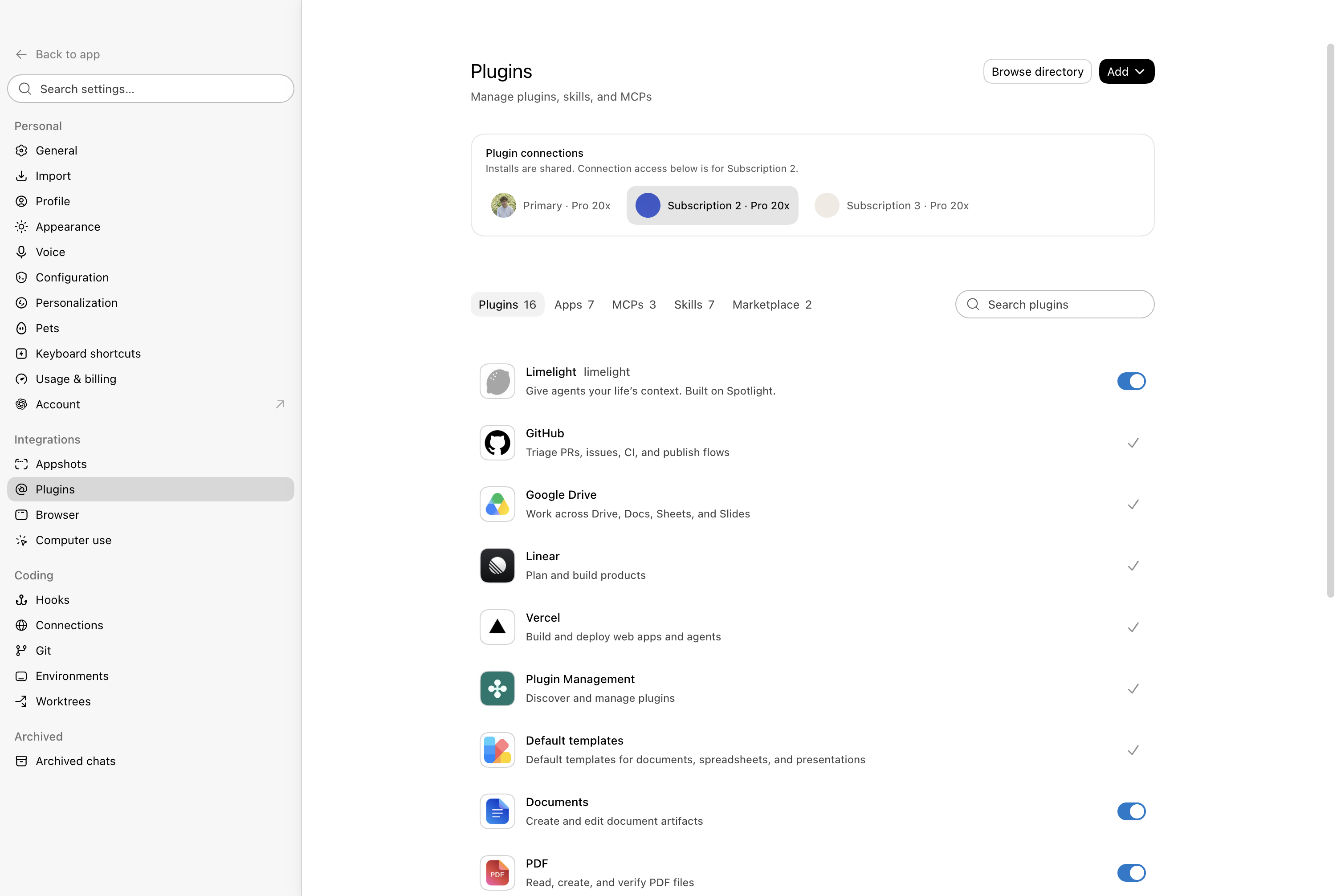Viewport: 1337px width, 896px height.
Task: Click the page vertical scrollbar
Action: click(1330, 320)
